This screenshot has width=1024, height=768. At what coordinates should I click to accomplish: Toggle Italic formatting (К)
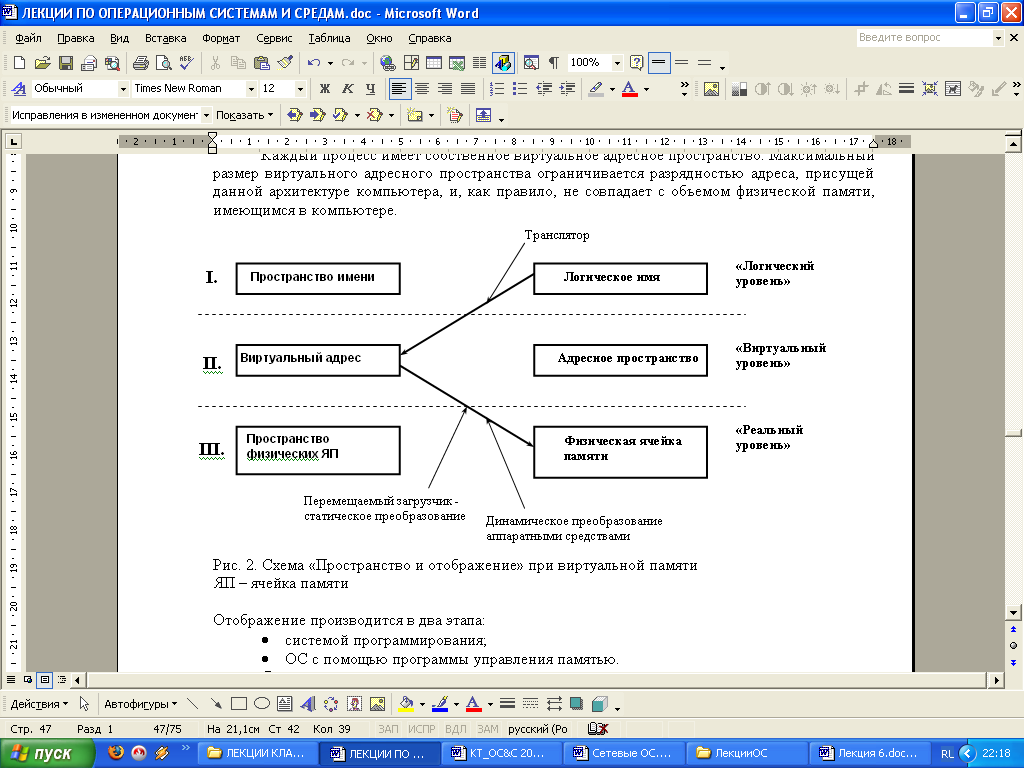point(347,89)
